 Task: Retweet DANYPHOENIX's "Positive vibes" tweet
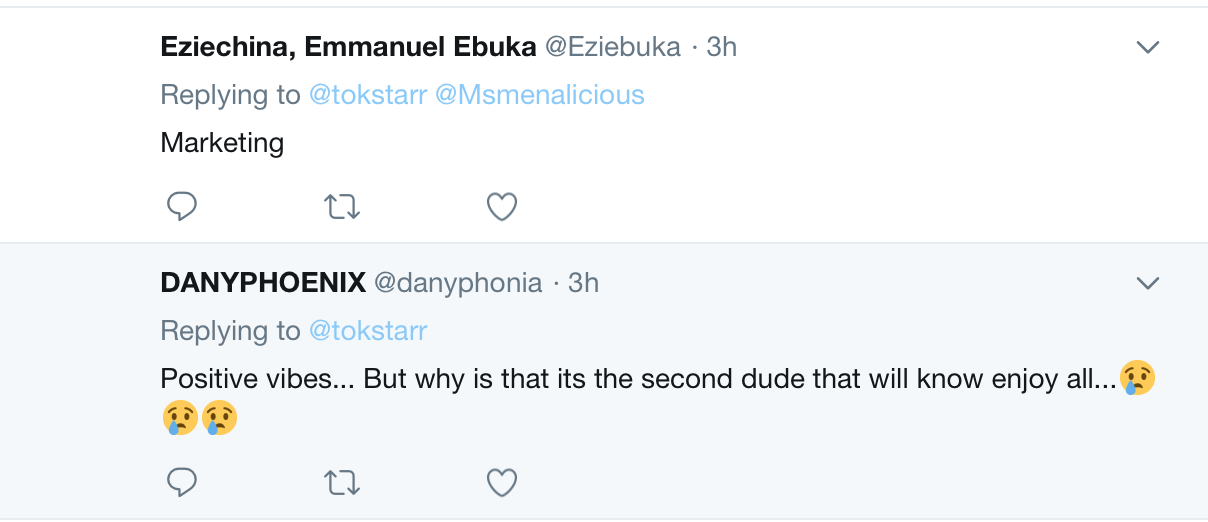(x=342, y=484)
